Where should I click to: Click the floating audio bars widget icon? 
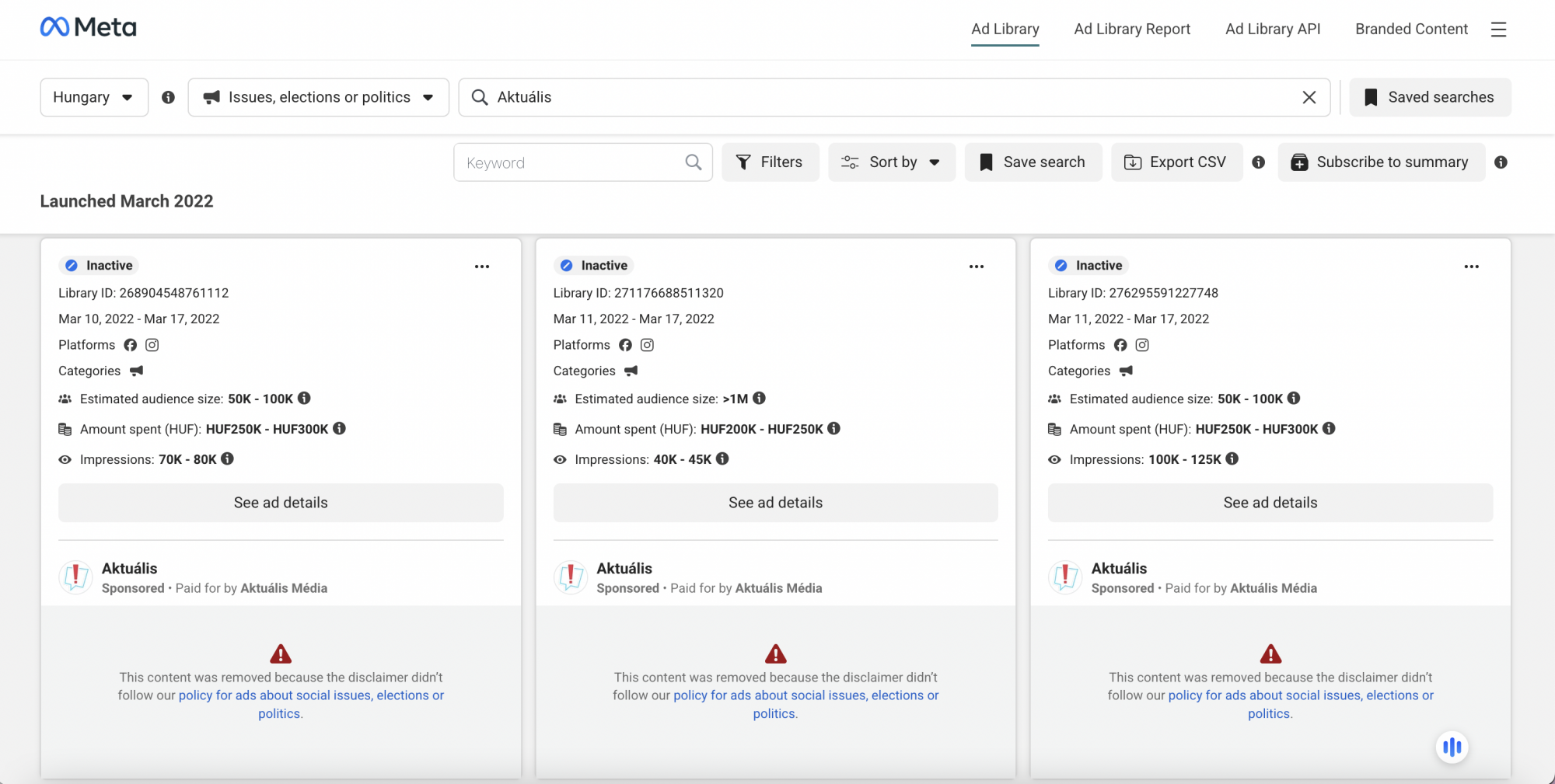coord(1452,747)
